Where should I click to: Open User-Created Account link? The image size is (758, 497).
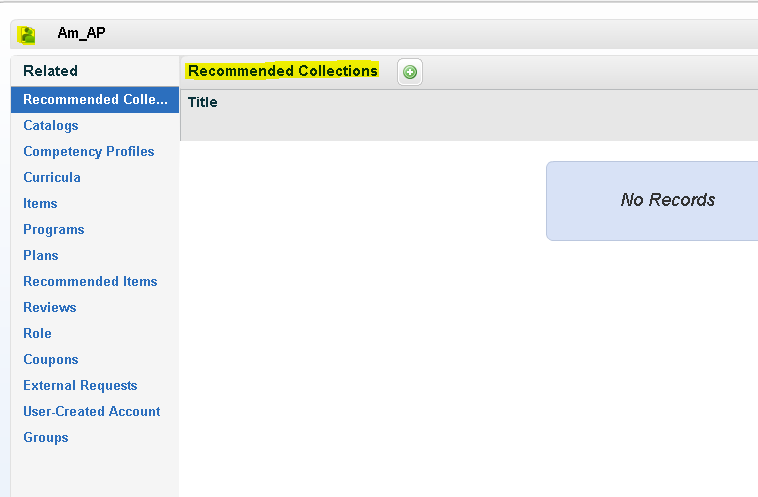(x=92, y=411)
